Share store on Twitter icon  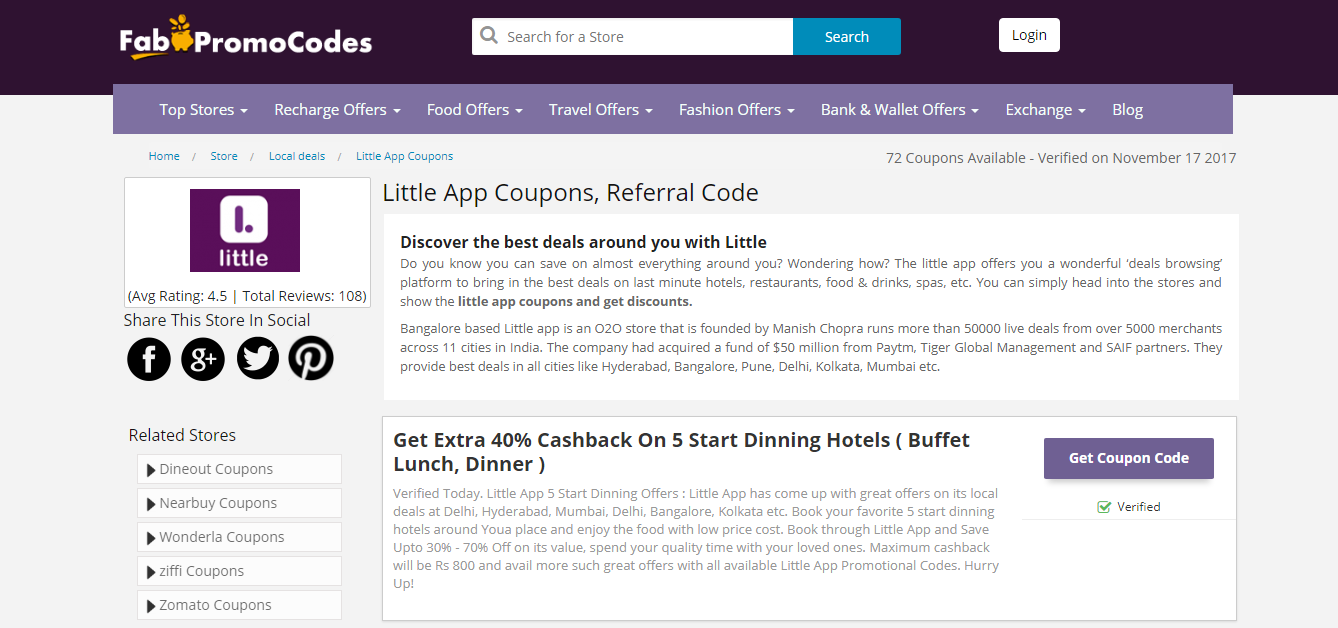pos(258,358)
